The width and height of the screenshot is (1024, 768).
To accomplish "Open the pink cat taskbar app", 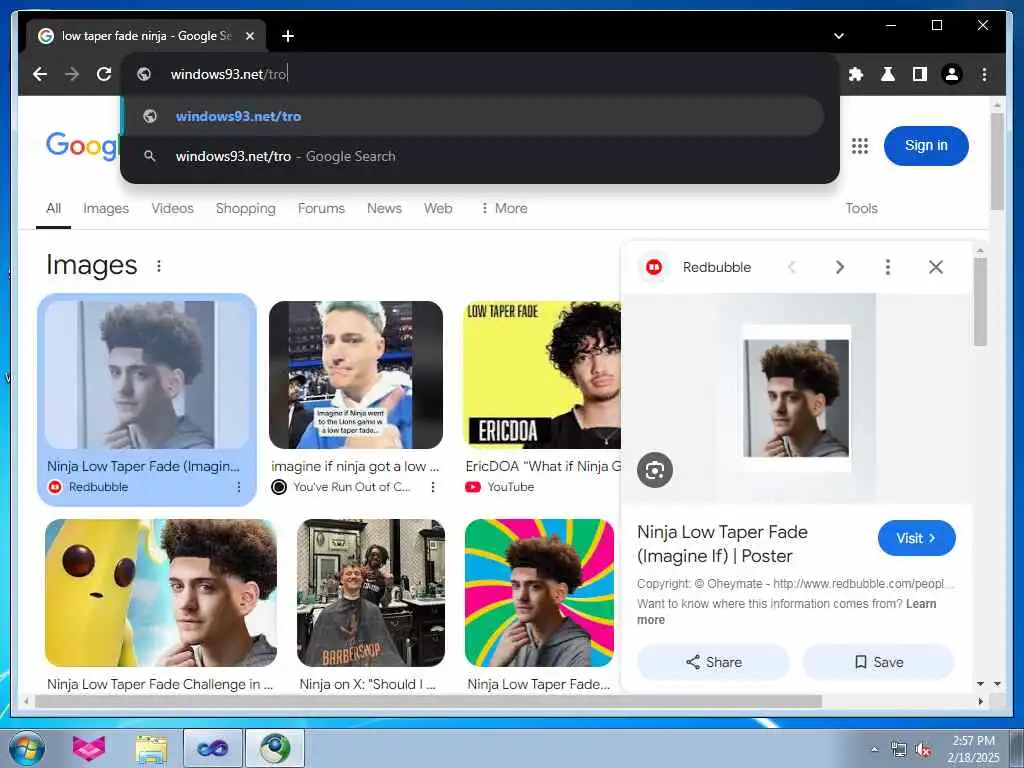I will (x=89, y=748).
